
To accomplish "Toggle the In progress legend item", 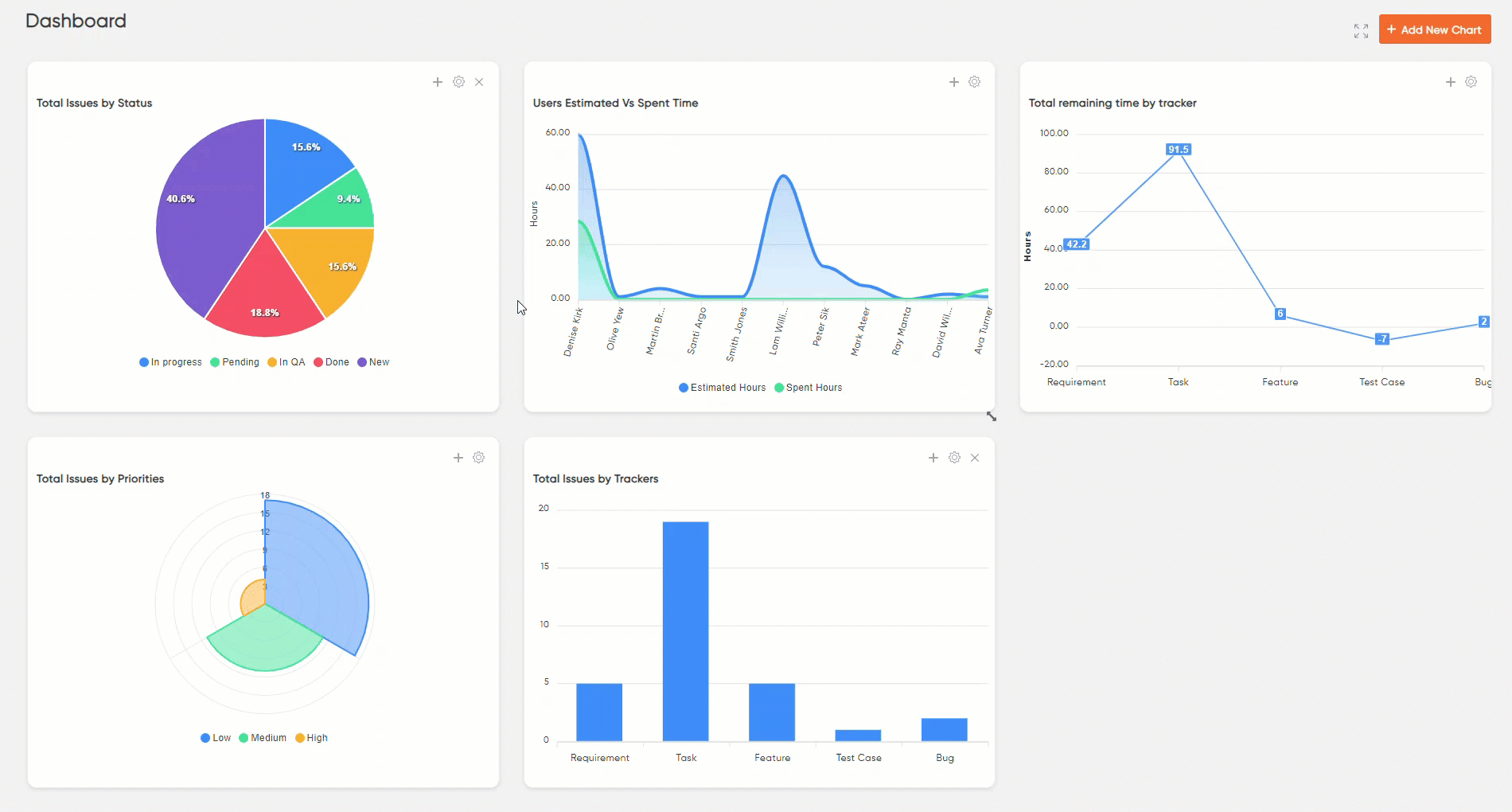I will coord(170,362).
